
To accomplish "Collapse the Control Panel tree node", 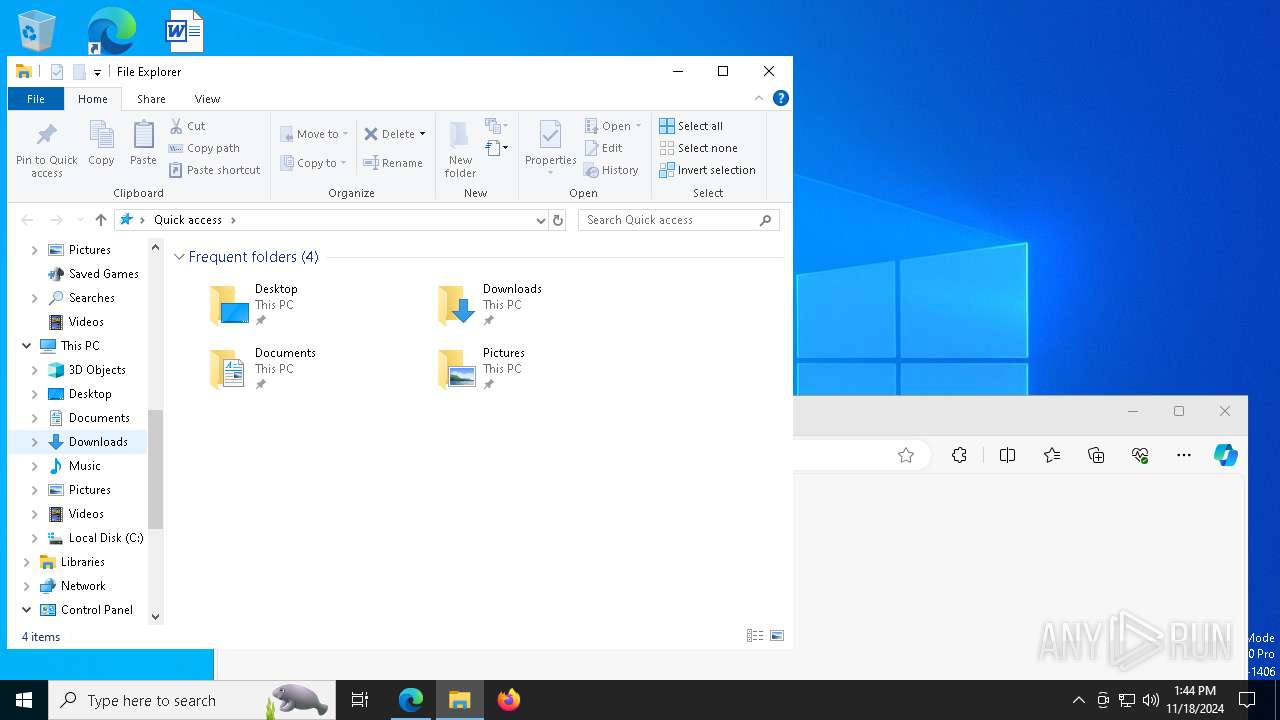I will coord(26,610).
